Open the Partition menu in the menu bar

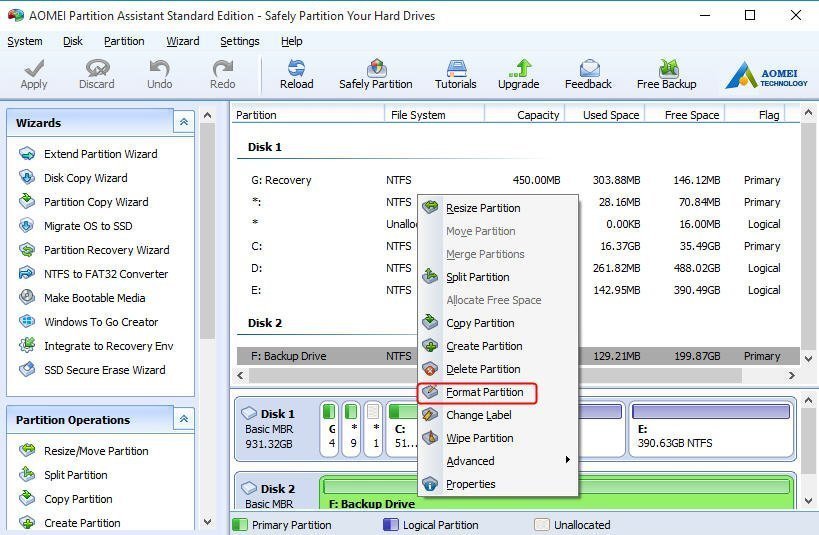pos(124,41)
